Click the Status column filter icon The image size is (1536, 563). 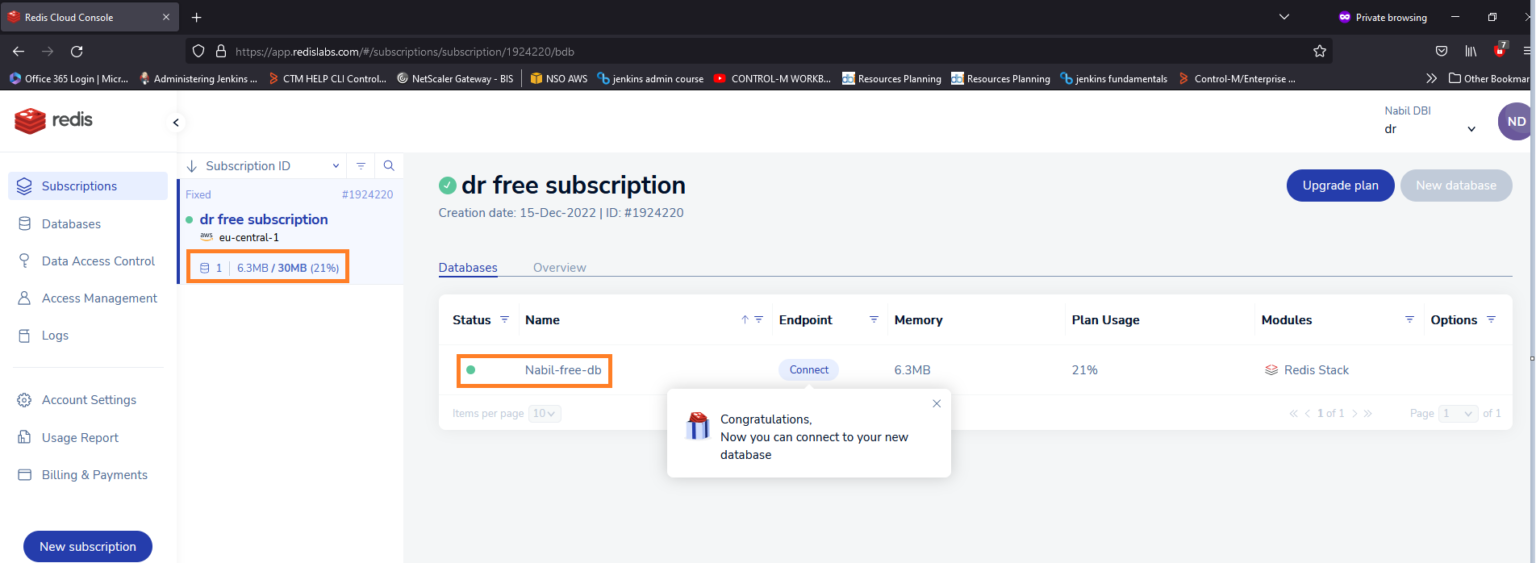[504, 320]
